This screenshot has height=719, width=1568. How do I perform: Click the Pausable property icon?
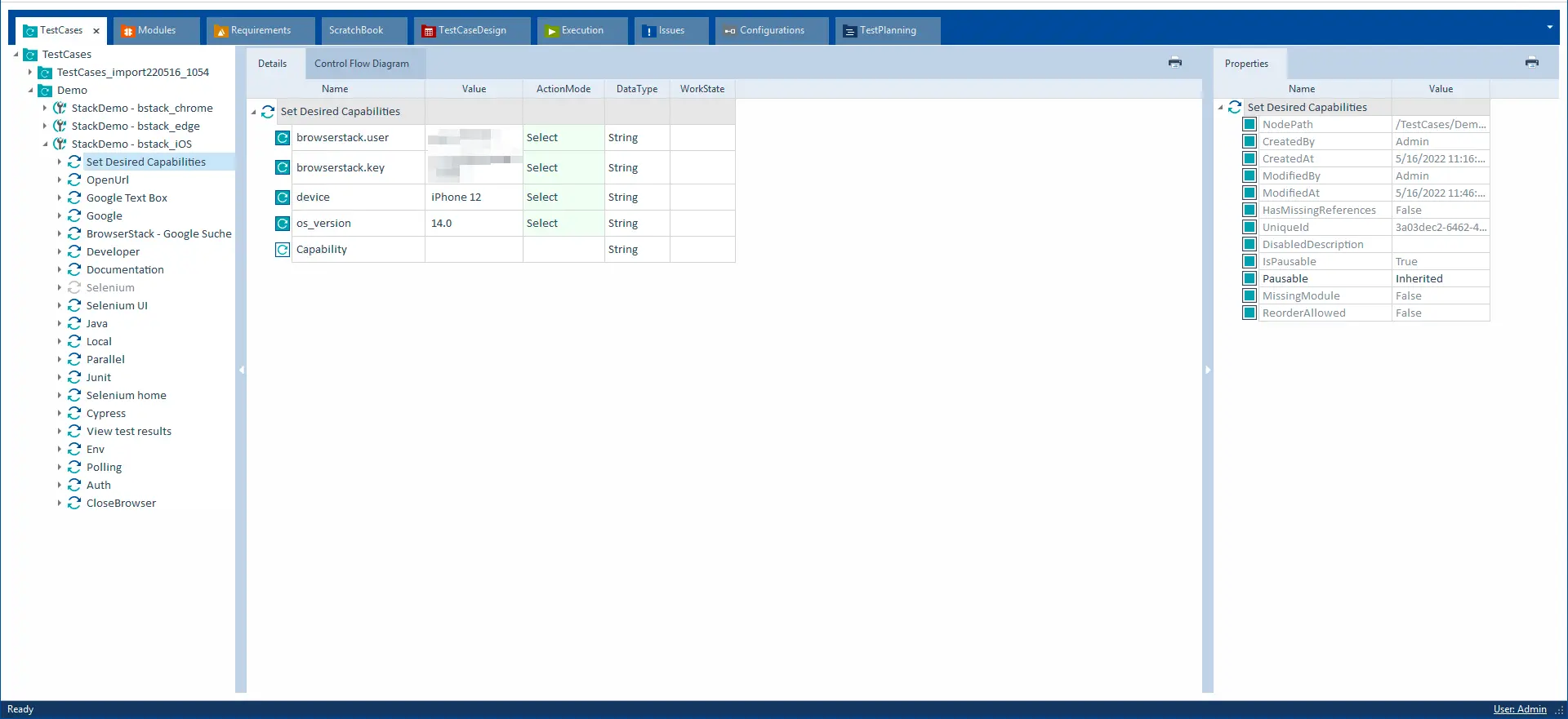pyautogui.click(x=1249, y=279)
